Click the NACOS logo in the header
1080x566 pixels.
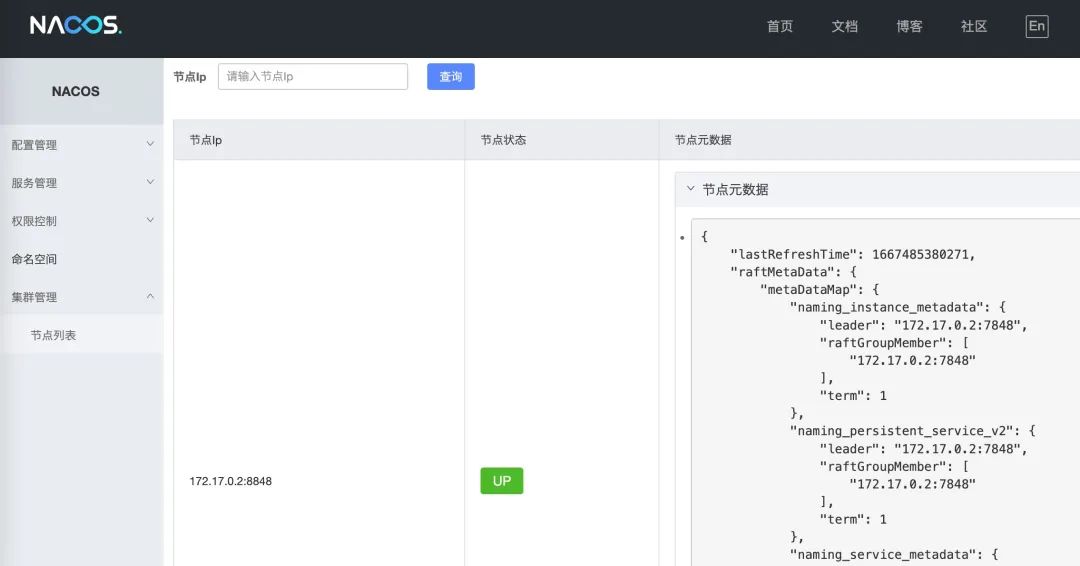pyautogui.click(x=76, y=25)
